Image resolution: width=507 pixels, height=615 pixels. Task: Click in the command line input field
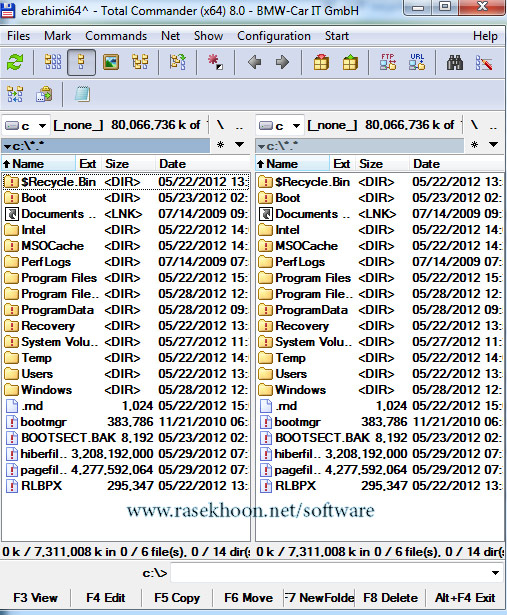click(x=337, y=573)
